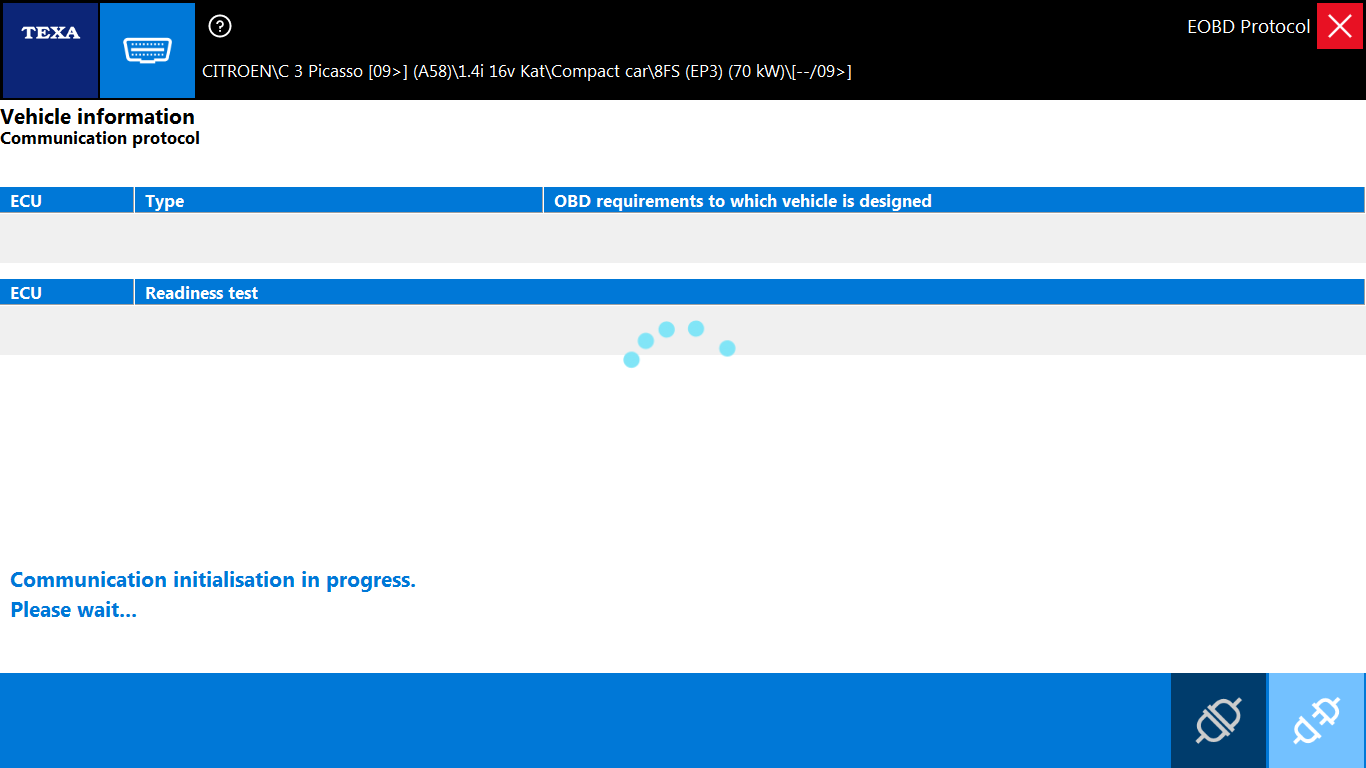Click the Communication initialisation in progress message

[213, 580]
